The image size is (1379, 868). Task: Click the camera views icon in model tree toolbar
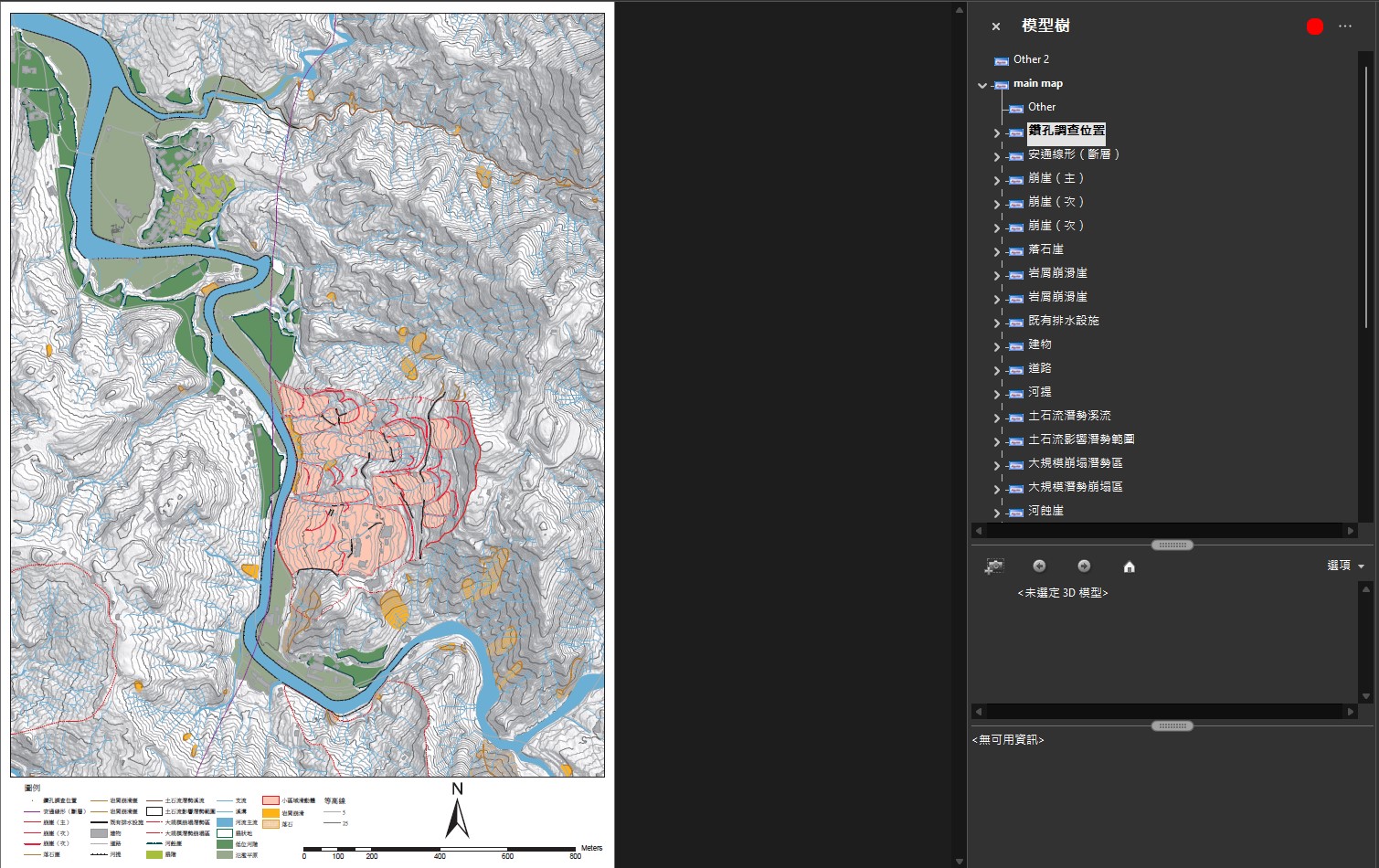[x=994, y=566]
